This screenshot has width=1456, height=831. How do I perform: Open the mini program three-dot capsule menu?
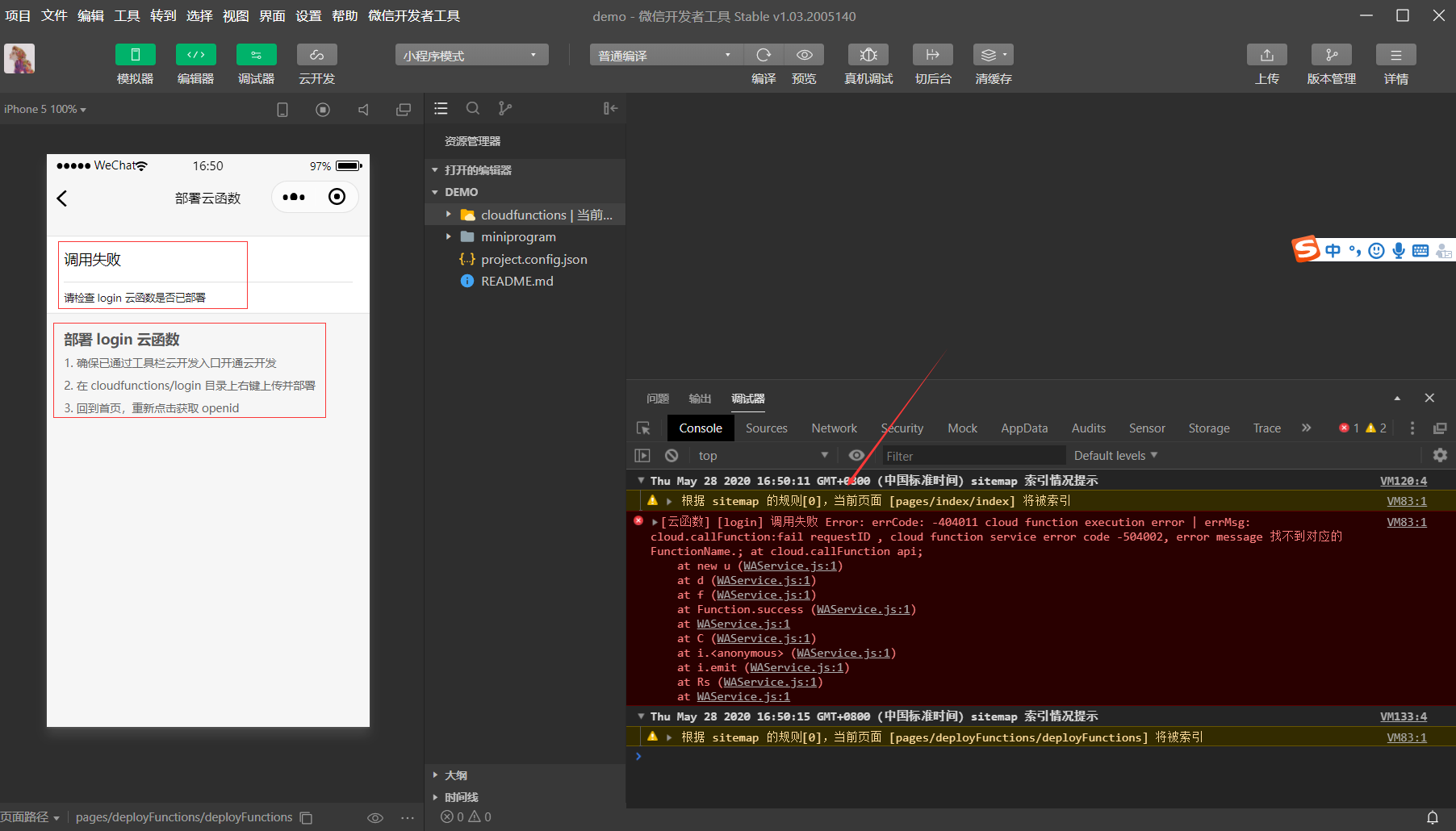(294, 197)
